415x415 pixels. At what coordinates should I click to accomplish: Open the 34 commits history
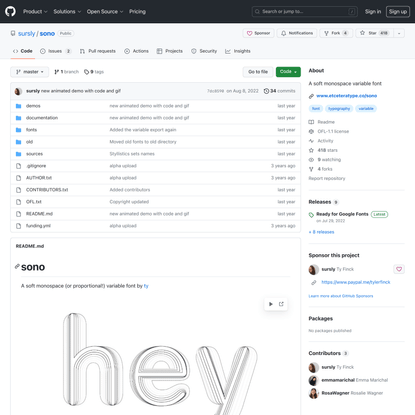279,91
